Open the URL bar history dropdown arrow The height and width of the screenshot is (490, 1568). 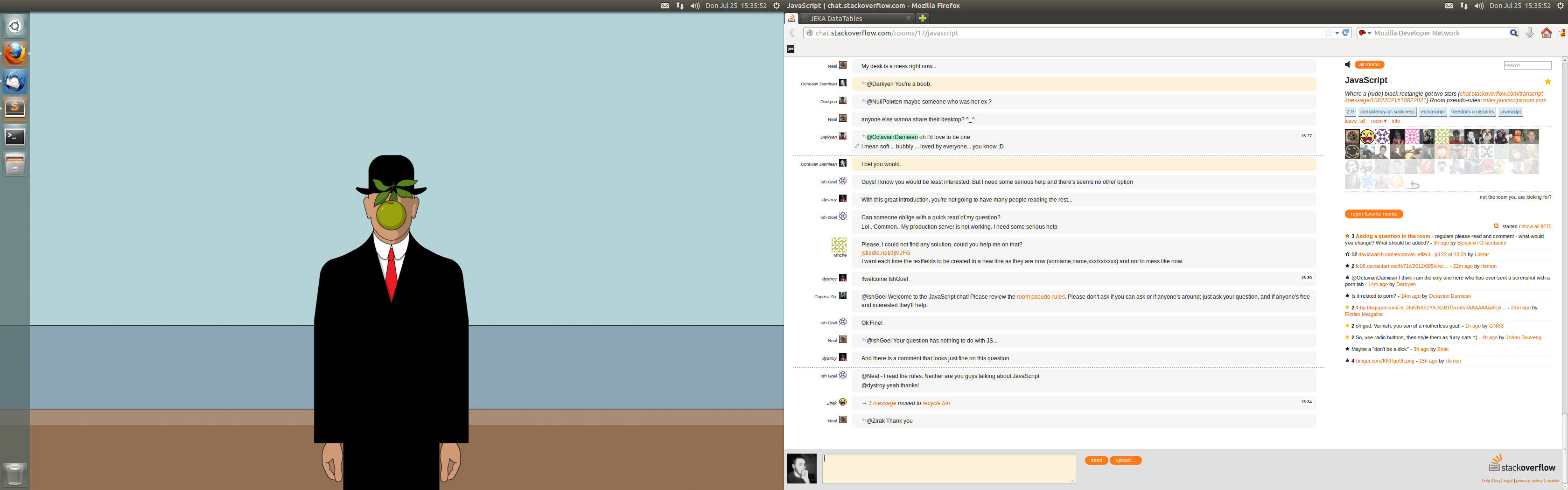point(1337,33)
